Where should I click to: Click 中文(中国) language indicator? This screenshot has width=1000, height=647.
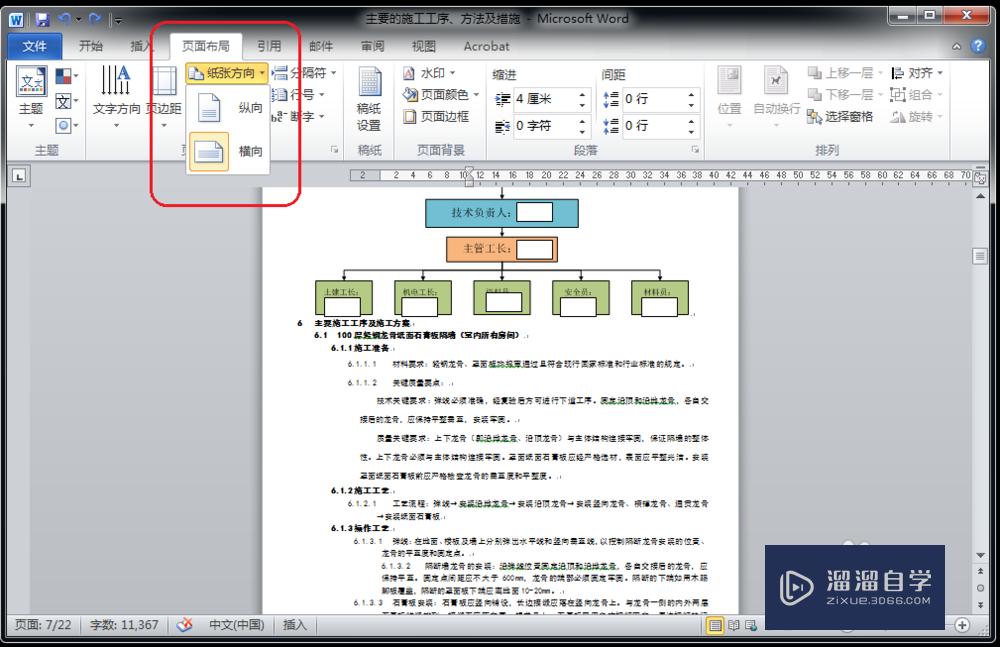(x=236, y=625)
